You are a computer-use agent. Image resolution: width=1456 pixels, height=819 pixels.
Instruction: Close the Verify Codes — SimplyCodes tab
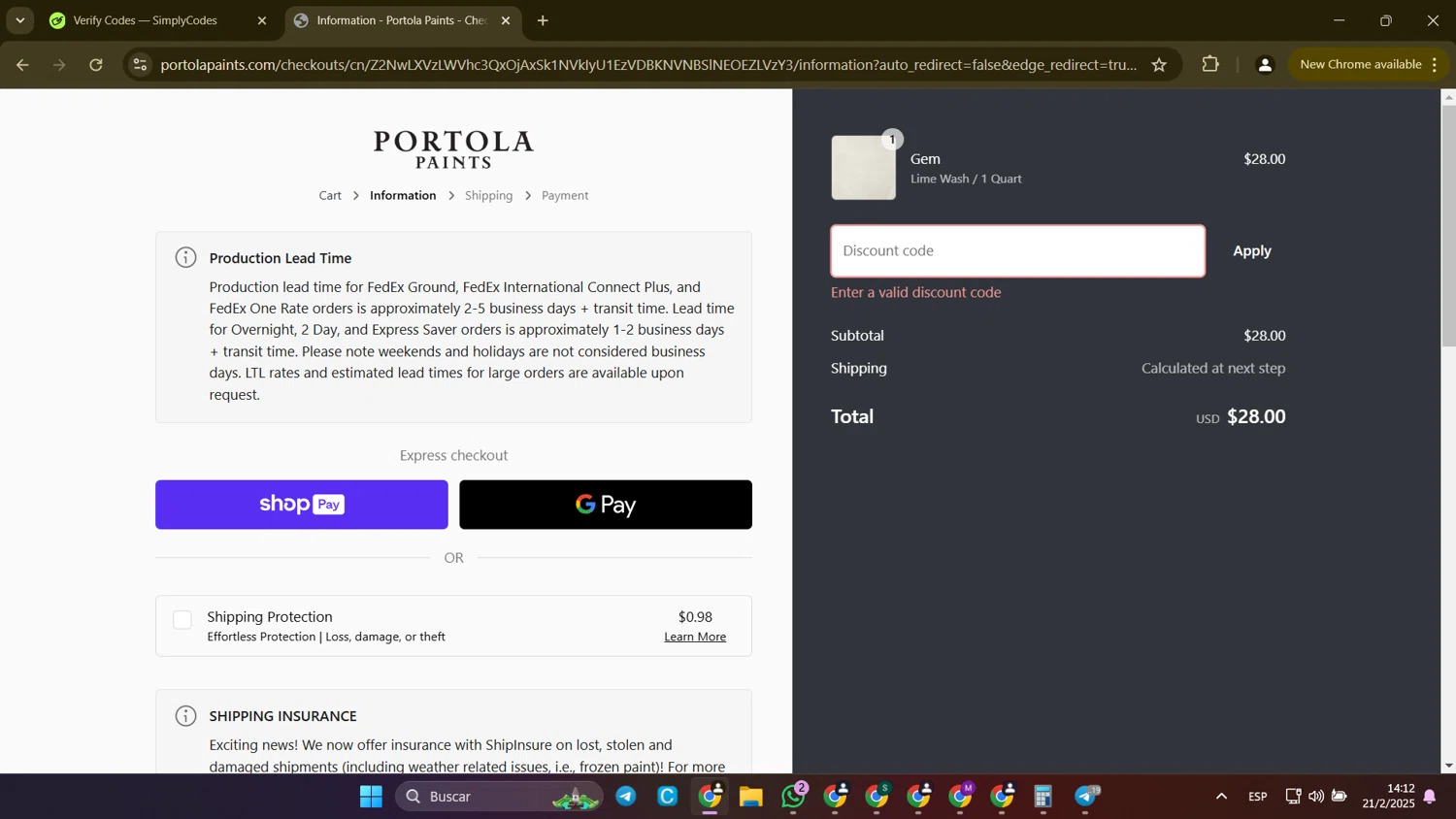click(262, 20)
